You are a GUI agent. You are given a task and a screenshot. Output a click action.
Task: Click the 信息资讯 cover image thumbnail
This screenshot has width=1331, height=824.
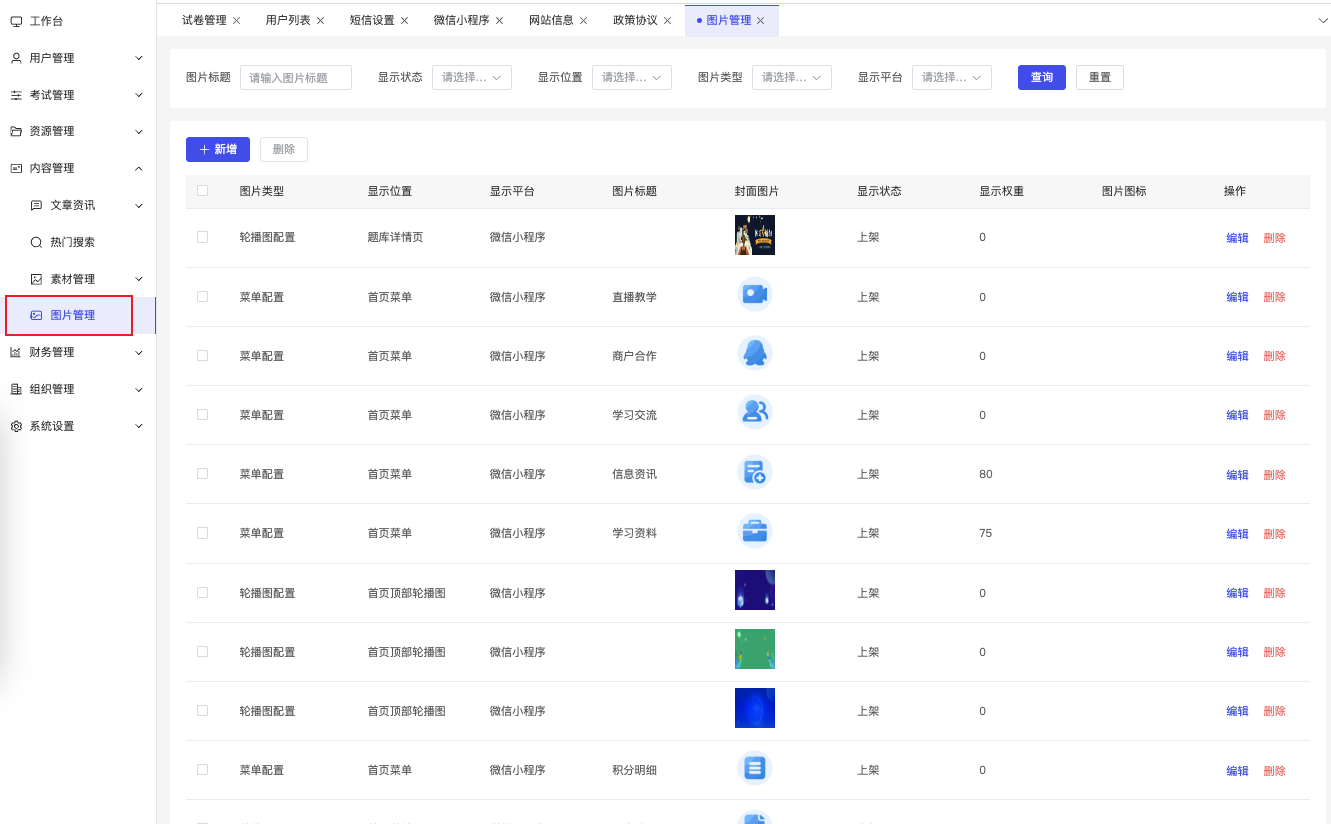(x=755, y=472)
